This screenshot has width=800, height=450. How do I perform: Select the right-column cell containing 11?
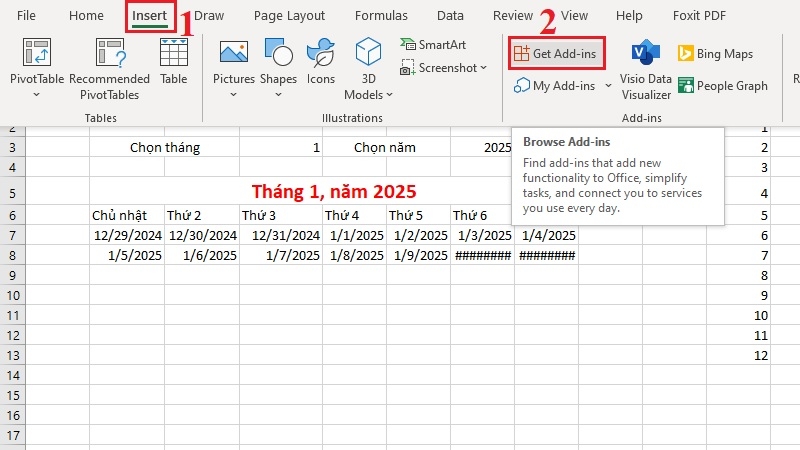tap(738, 335)
